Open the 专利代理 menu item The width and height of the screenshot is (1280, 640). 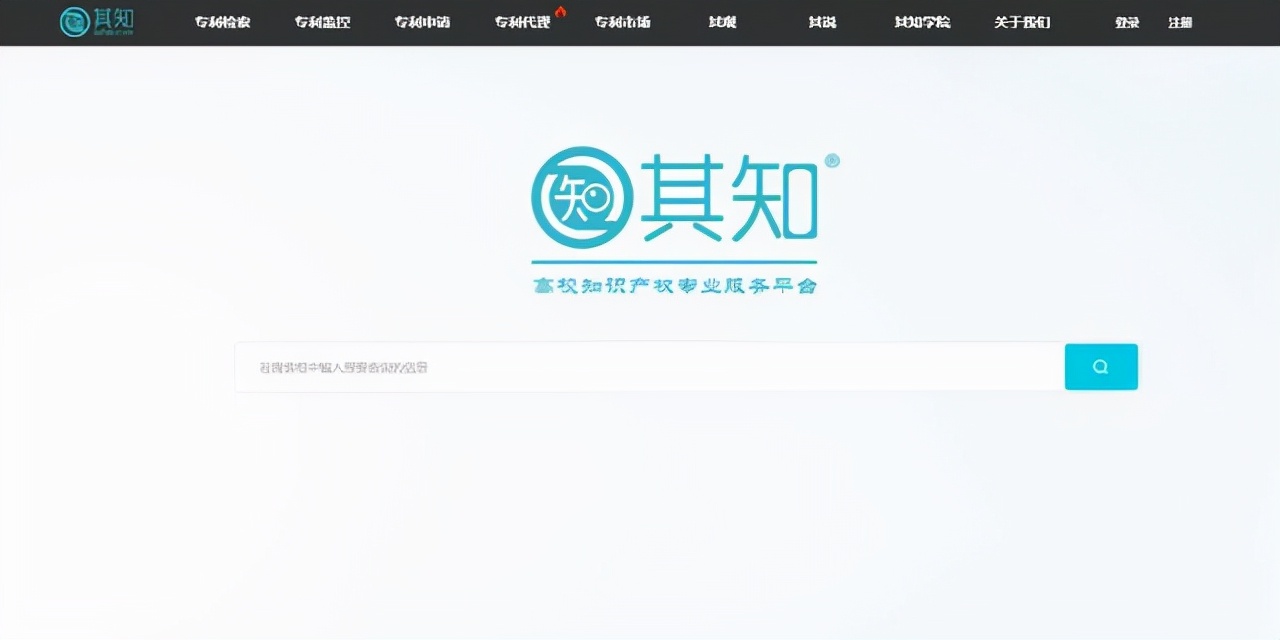pyautogui.click(x=522, y=22)
